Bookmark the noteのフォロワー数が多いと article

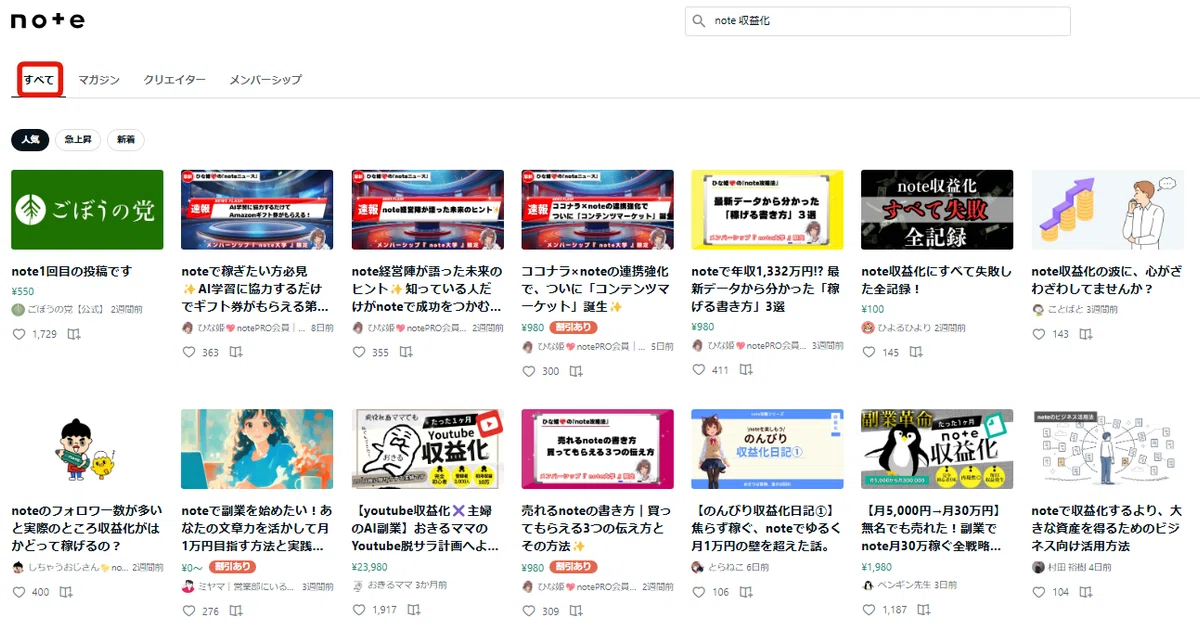[x=66, y=592]
